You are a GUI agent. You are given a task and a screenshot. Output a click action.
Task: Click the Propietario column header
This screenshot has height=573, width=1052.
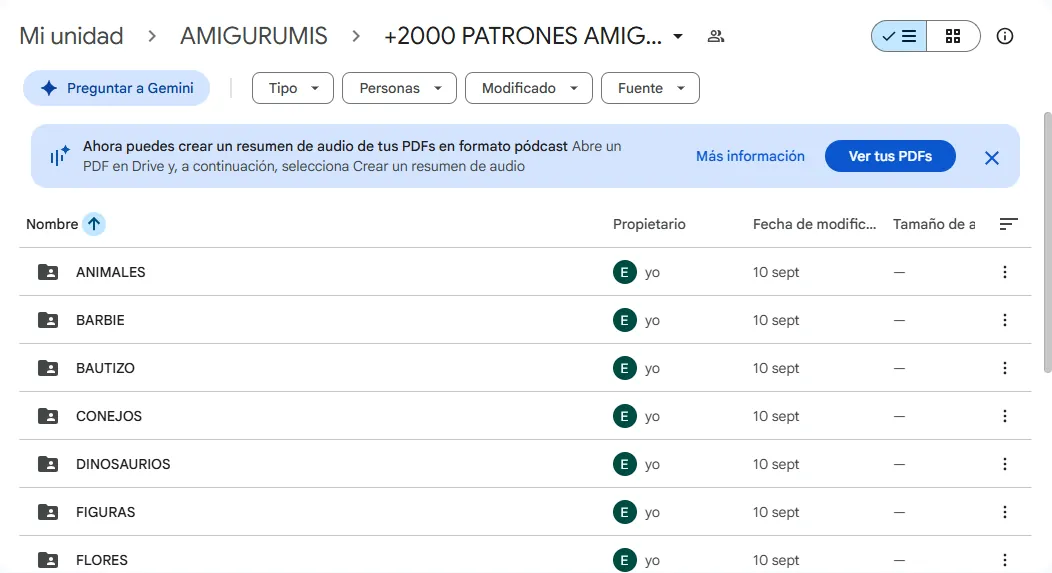tap(649, 224)
